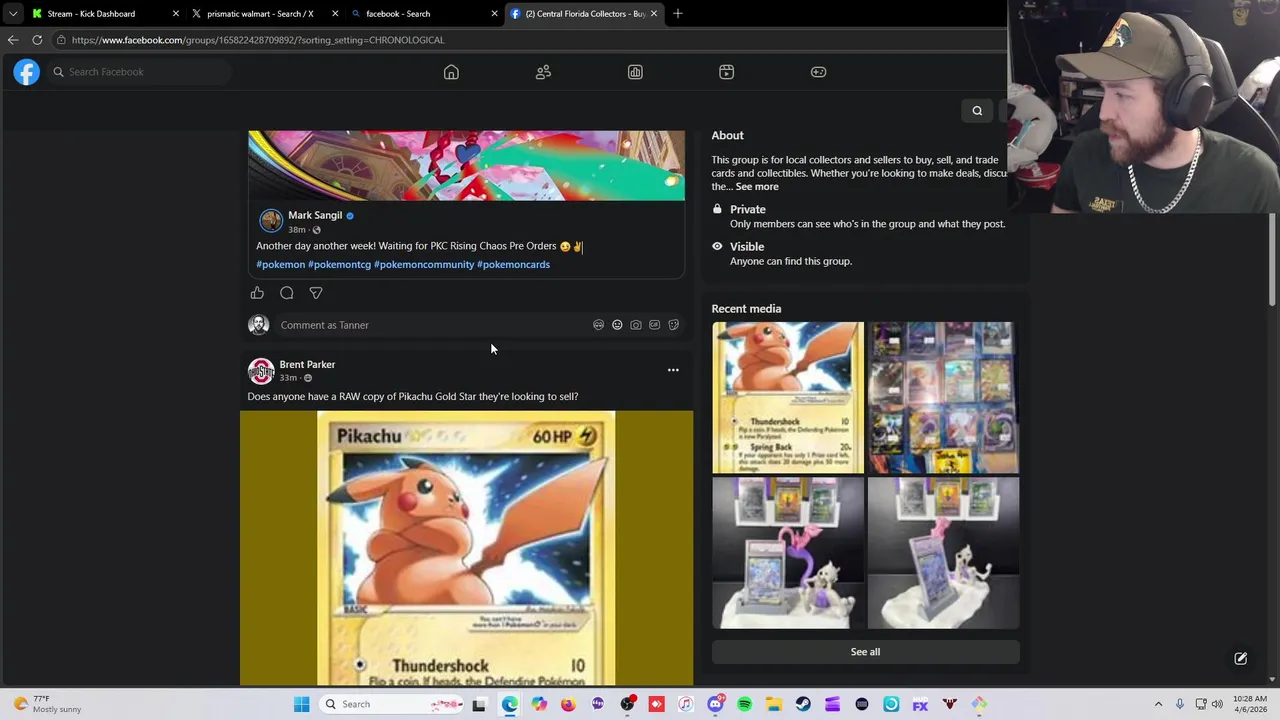The image size is (1280, 720).
Task: Open the Pikachu card recent media thumbnail
Action: 788,397
